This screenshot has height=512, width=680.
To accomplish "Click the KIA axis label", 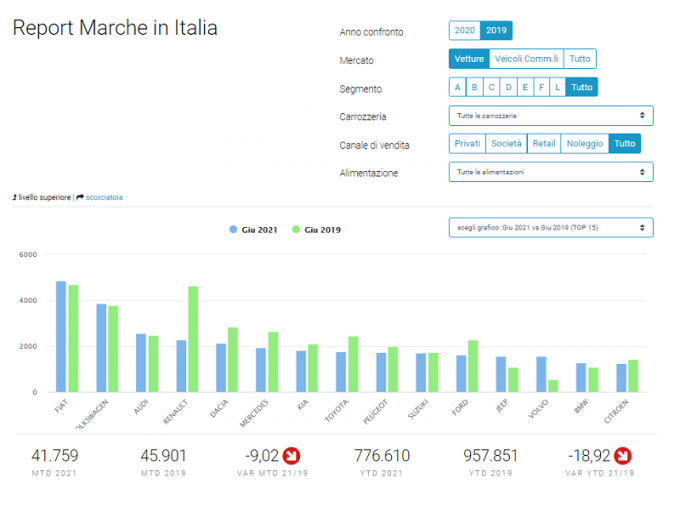I will pyautogui.click(x=303, y=405).
